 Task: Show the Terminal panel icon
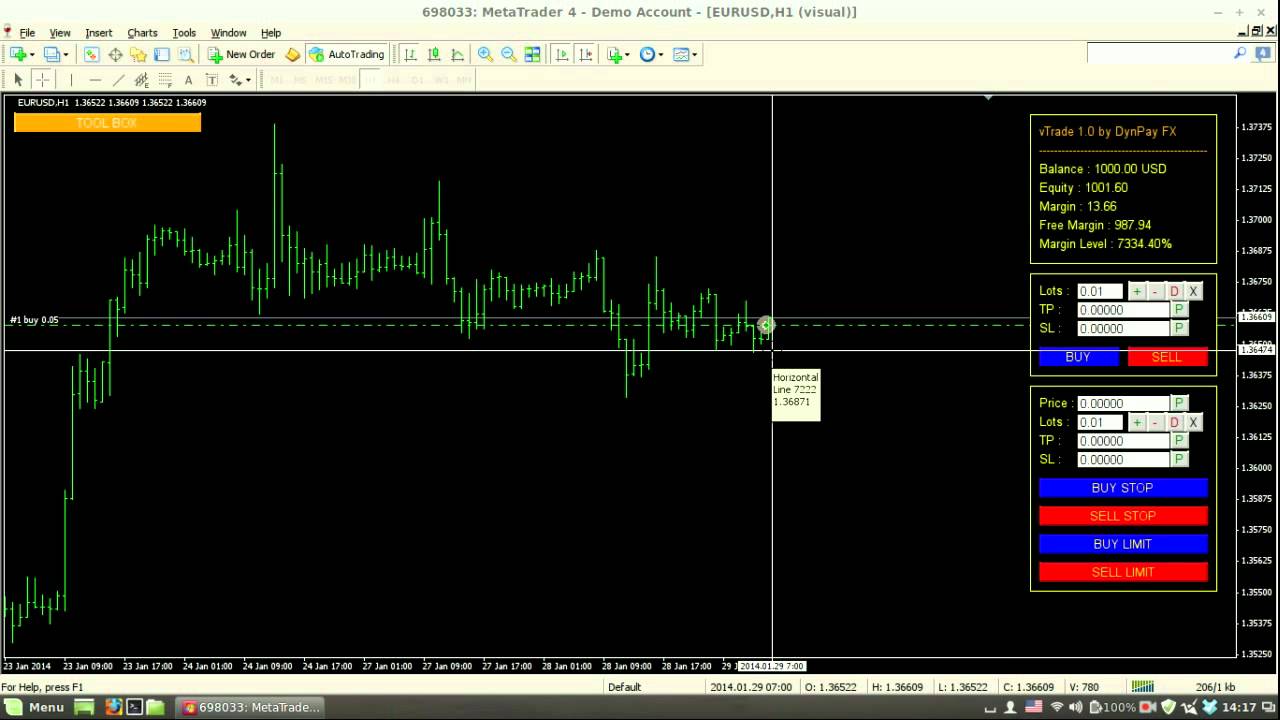162,54
